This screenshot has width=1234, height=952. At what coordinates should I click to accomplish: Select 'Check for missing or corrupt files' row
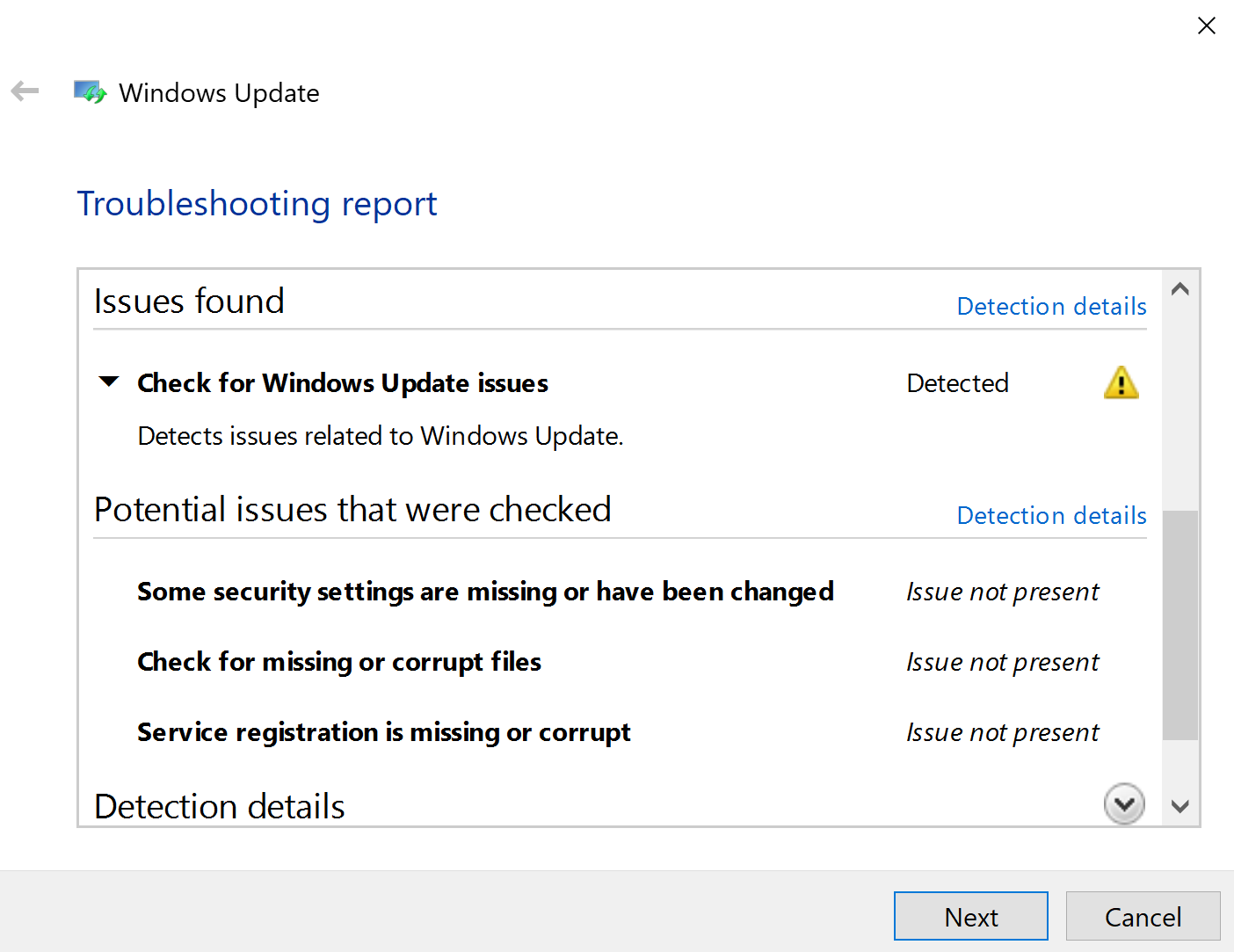(x=339, y=662)
